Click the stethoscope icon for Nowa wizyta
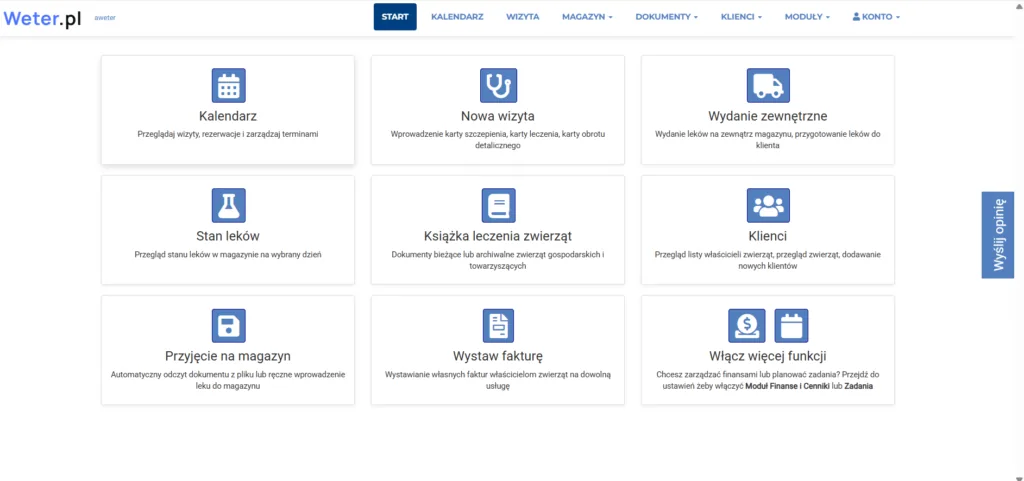The width and height of the screenshot is (1024, 481). click(498, 85)
